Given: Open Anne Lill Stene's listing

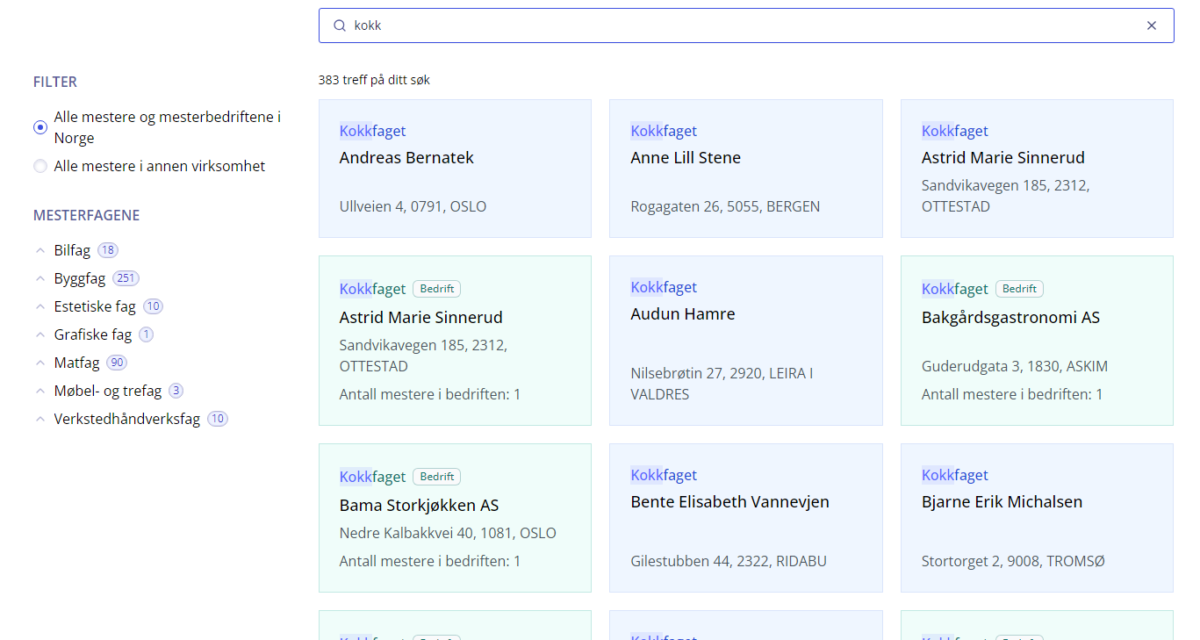Looking at the screenshot, I should coord(745,168).
